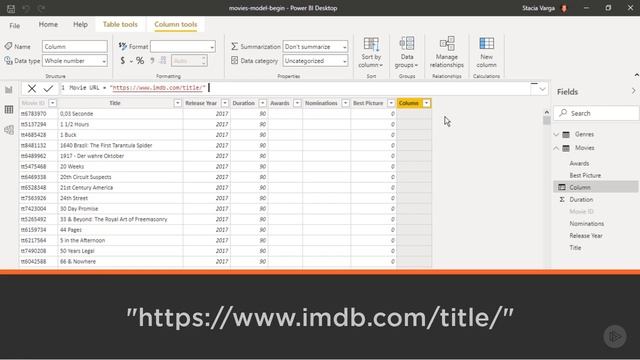The height and width of the screenshot is (360, 640).
Task: Select Awards field in Fields pane
Action: point(579,163)
